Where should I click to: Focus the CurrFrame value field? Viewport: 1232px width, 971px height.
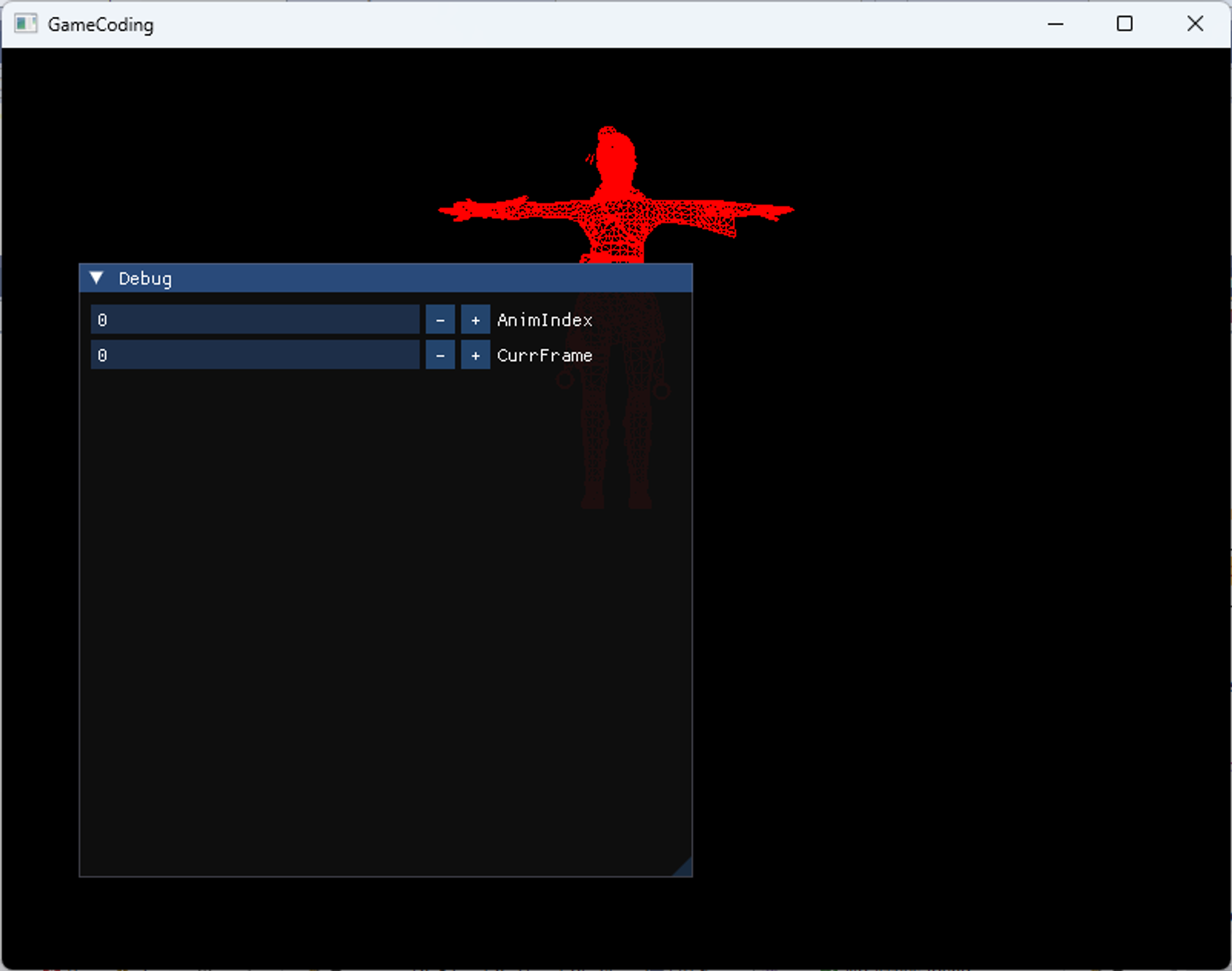(x=254, y=355)
